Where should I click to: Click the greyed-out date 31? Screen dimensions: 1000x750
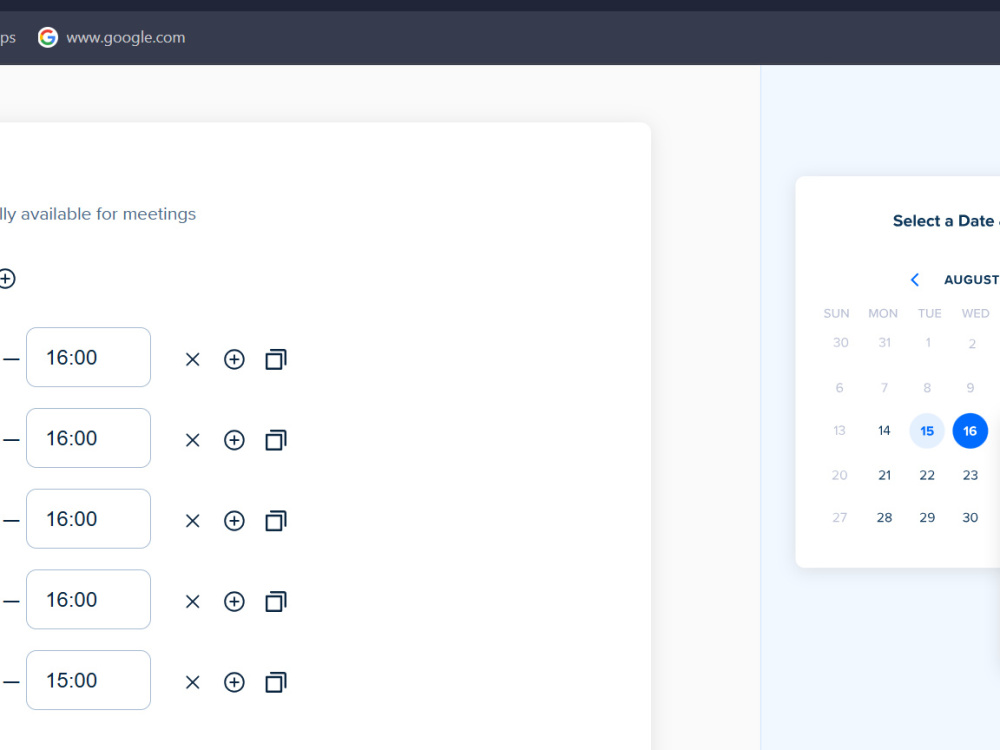tap(884, 342)
